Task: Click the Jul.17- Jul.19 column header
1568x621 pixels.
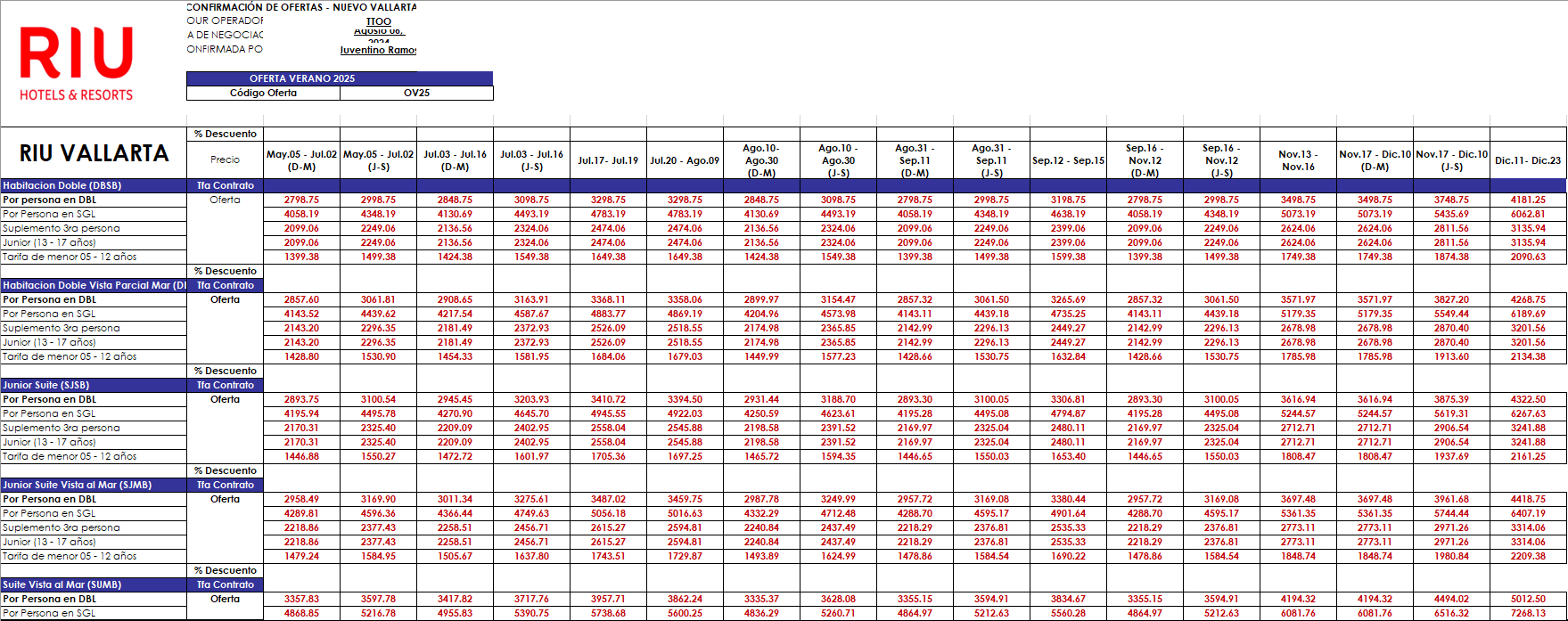Action: click(x=608, y=160)
